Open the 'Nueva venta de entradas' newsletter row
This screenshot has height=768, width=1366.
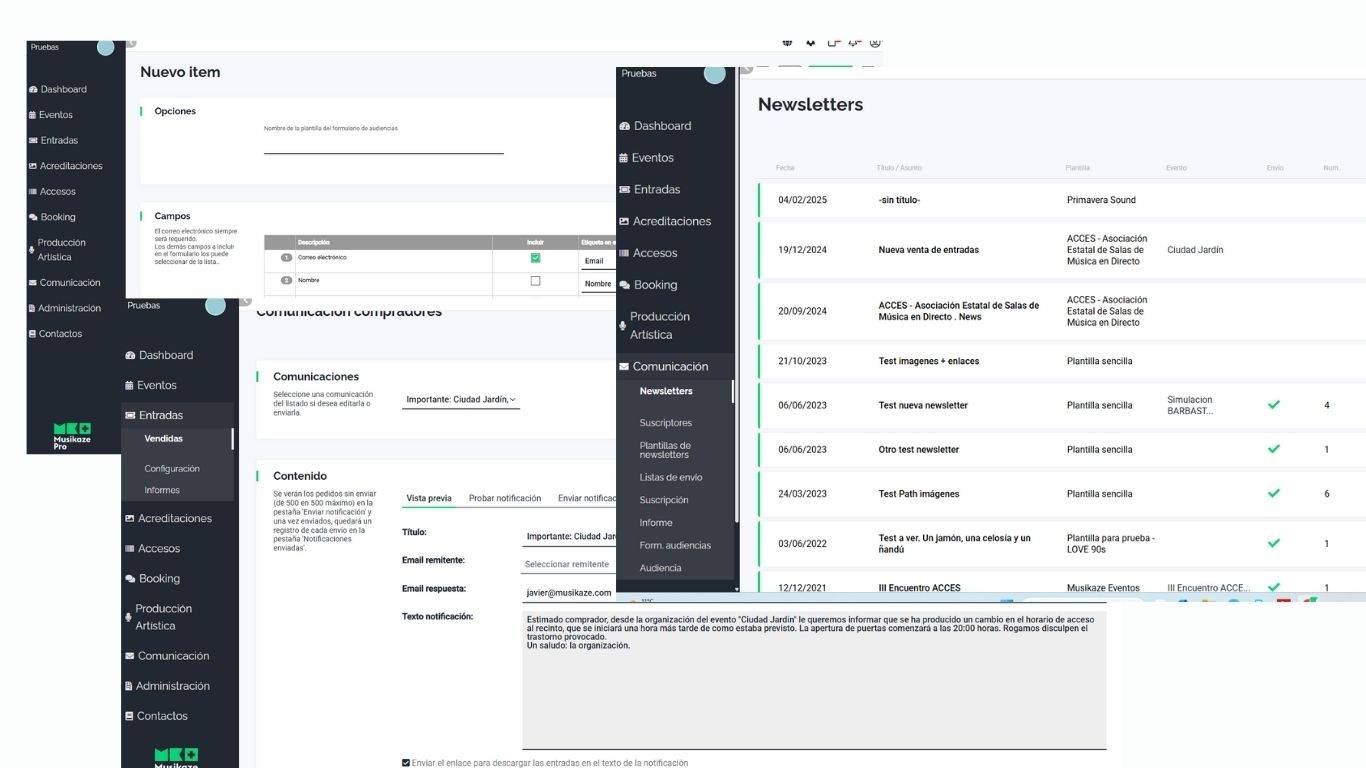(928, 250)
